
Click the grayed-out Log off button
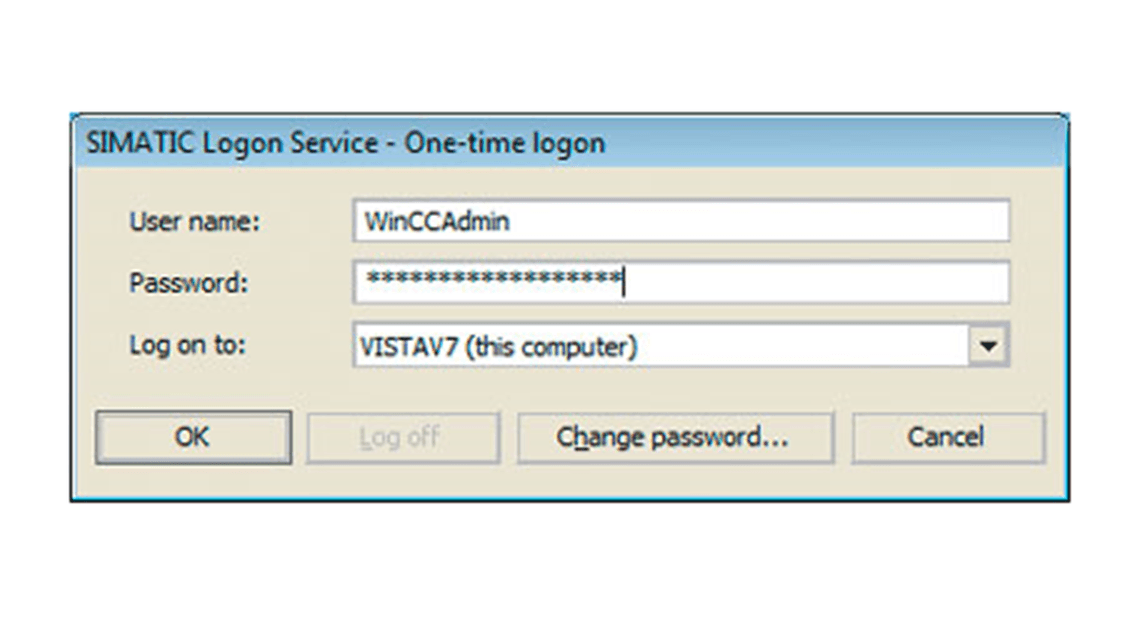click(x=403, y=437)
